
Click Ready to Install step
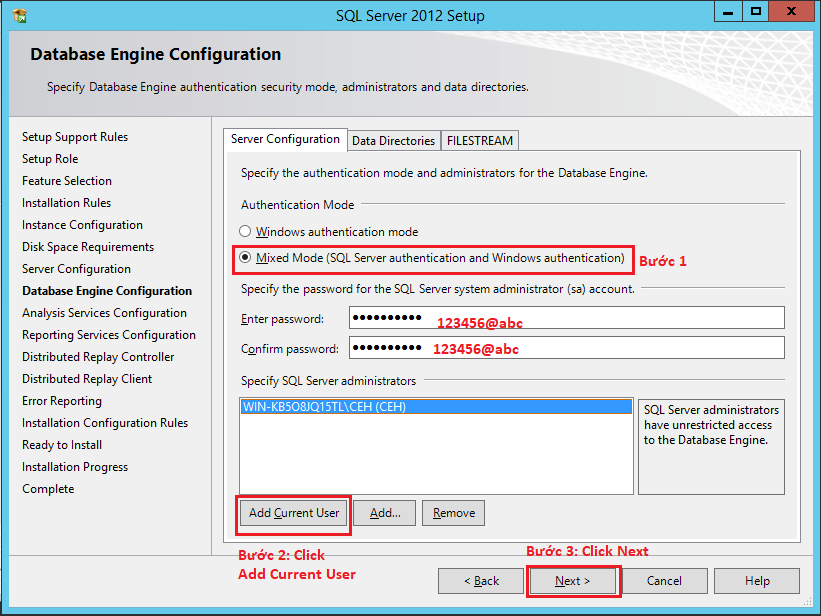pyautogui.click(x=62, y=445)
